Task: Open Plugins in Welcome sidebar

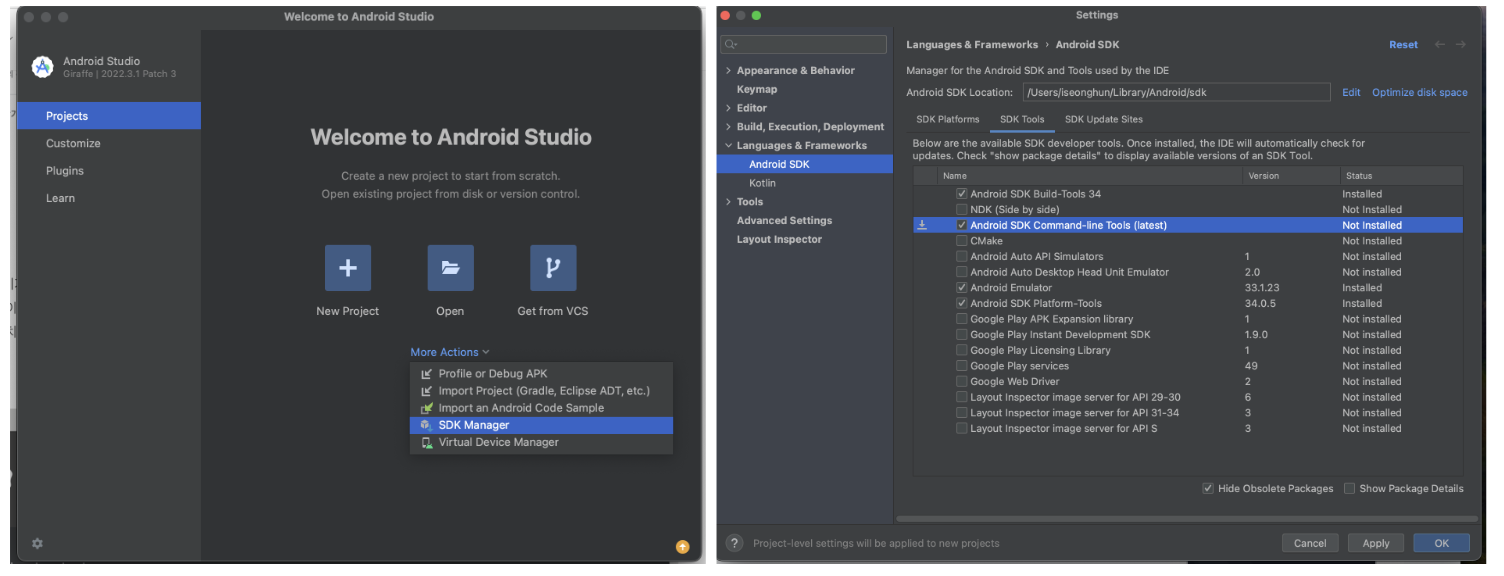Action: (109, 171)
